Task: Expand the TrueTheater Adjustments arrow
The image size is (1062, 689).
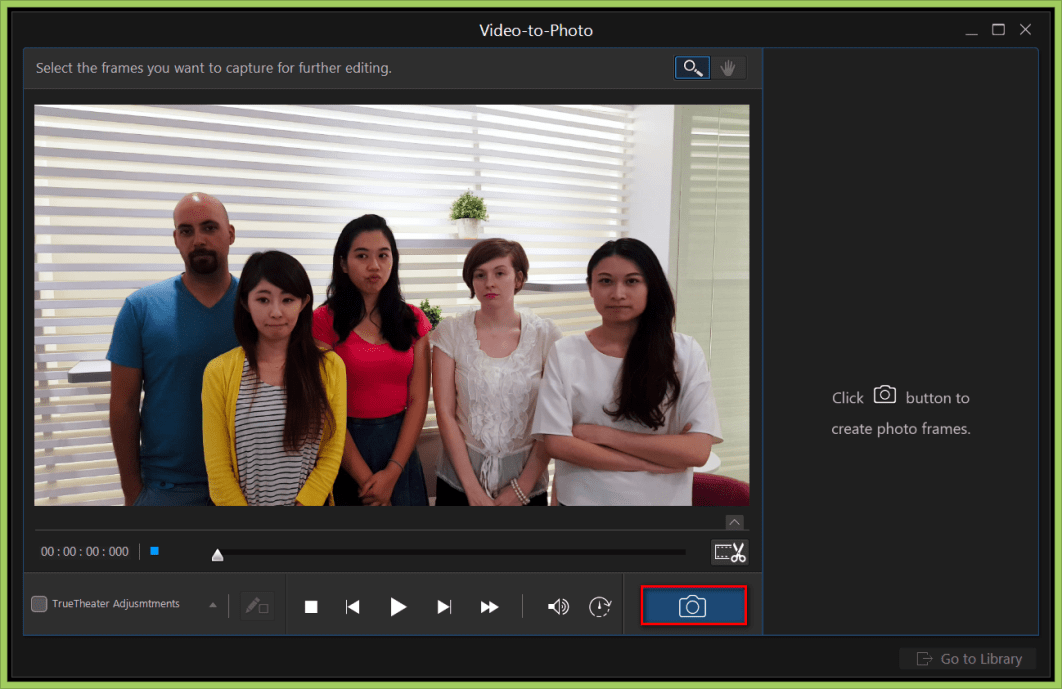Action: tap(213, 605)
